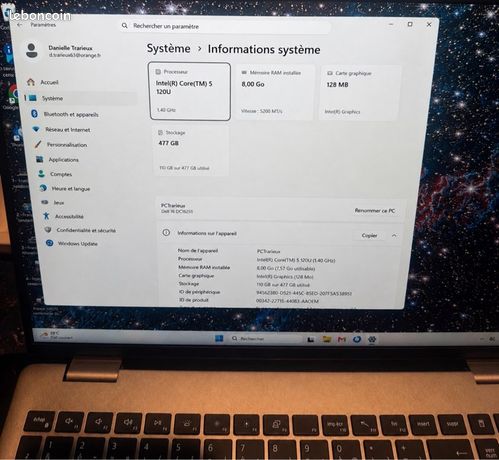Viewport: 499px width, 460px height.
Task: Collapse the Informations sur l'appareil section
Action: pyautogui.click(x=394, y=236)
